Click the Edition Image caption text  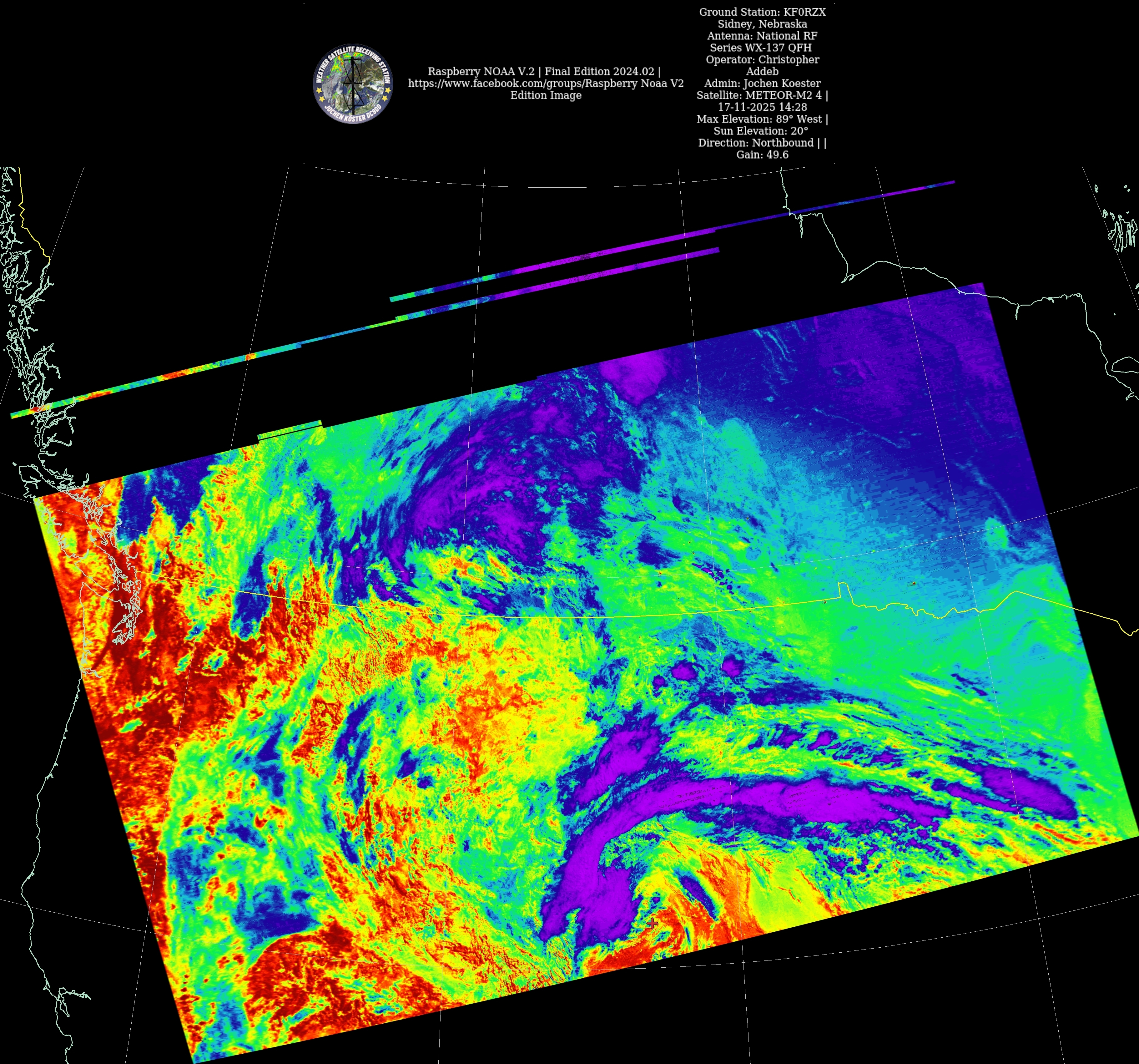[546, 95]
